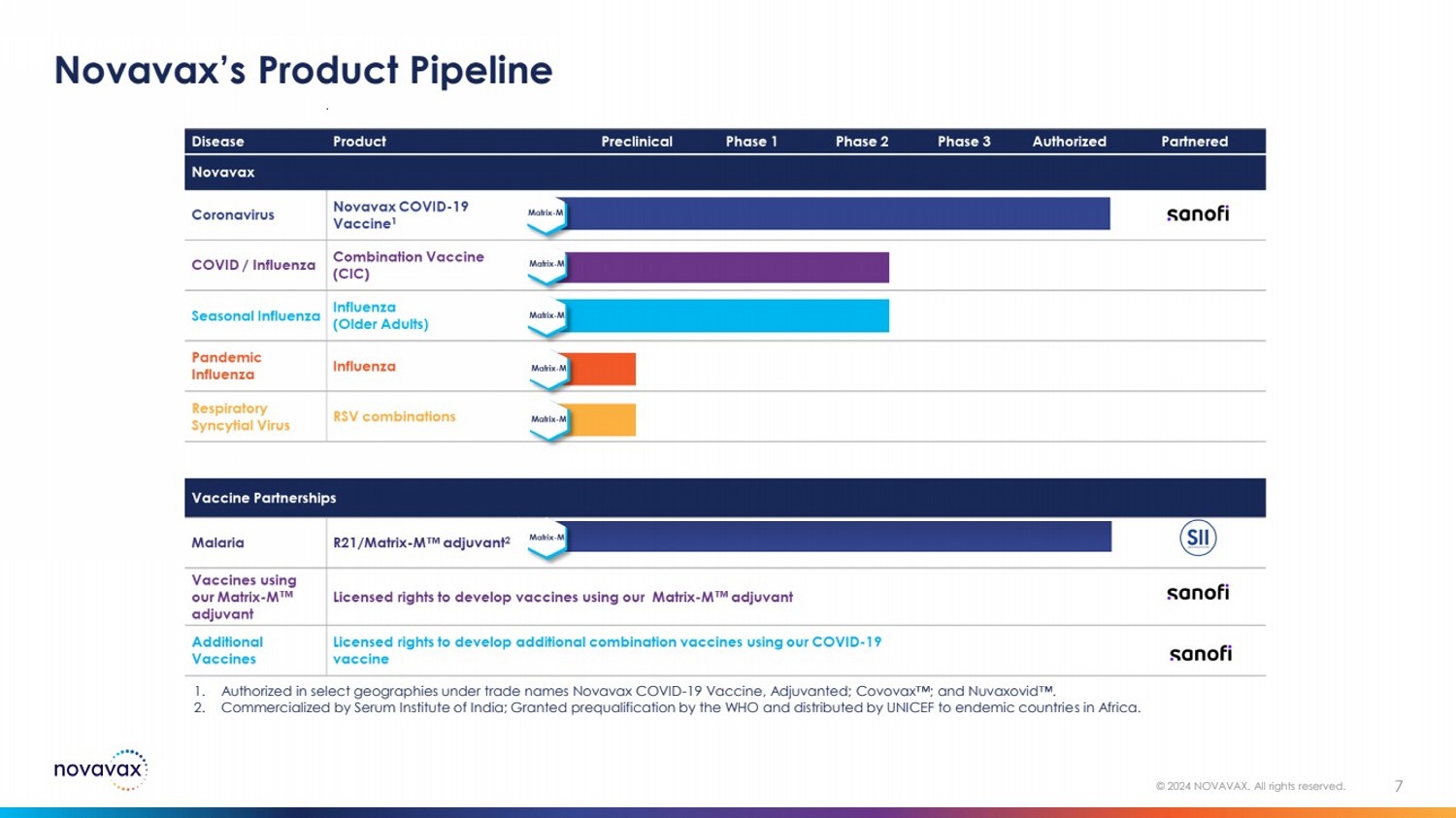The width and height of the screenshot is (1456, 818).
Task: Click the Matrix-M badge in the Coronavirus row
Action: (546, 214)
